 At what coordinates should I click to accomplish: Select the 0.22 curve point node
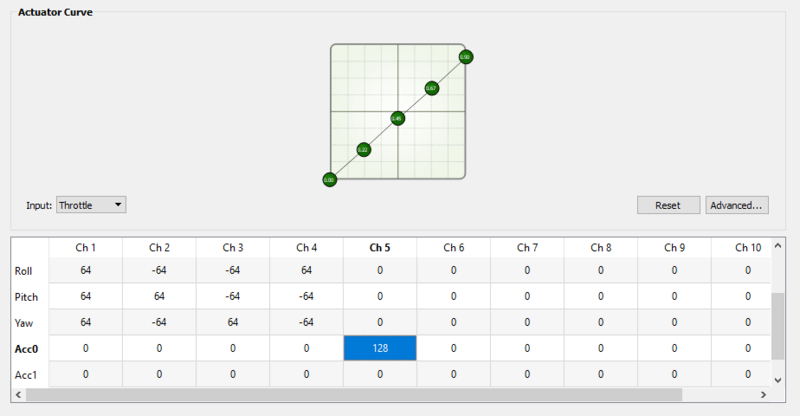(363, 150)
